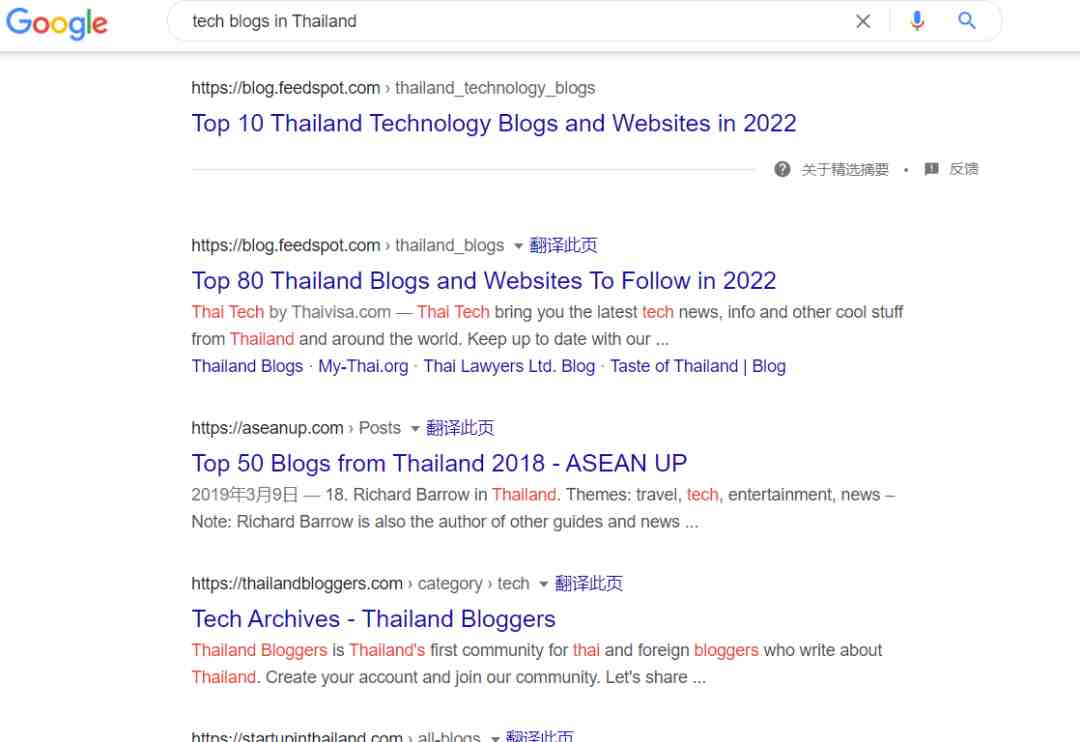Open Top 10 Thailand Technology Blogs result
Screen dimensions: 1080x742
tap(494, 123)
